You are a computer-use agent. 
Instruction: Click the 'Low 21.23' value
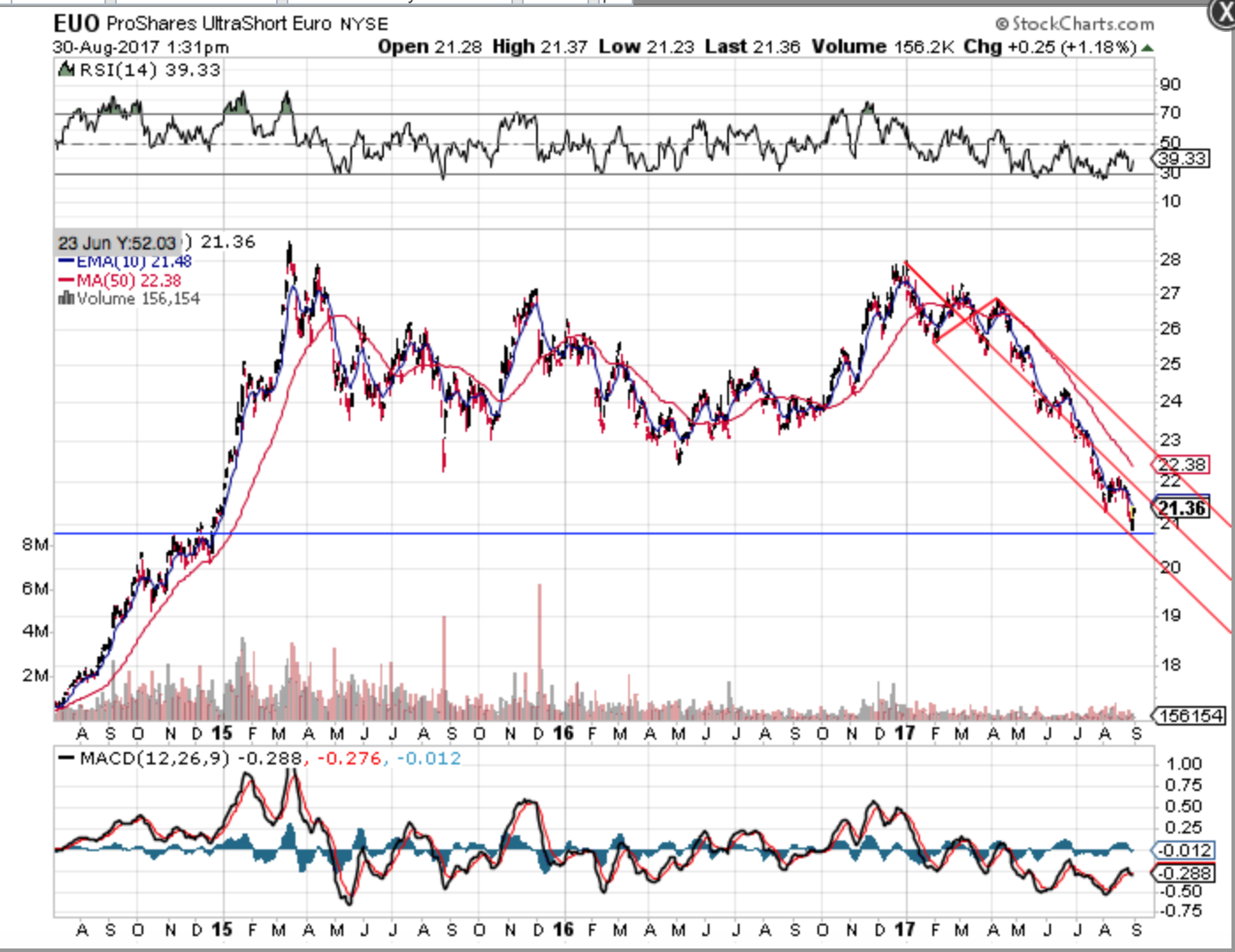pyautogui.click(x=646, y=47)
